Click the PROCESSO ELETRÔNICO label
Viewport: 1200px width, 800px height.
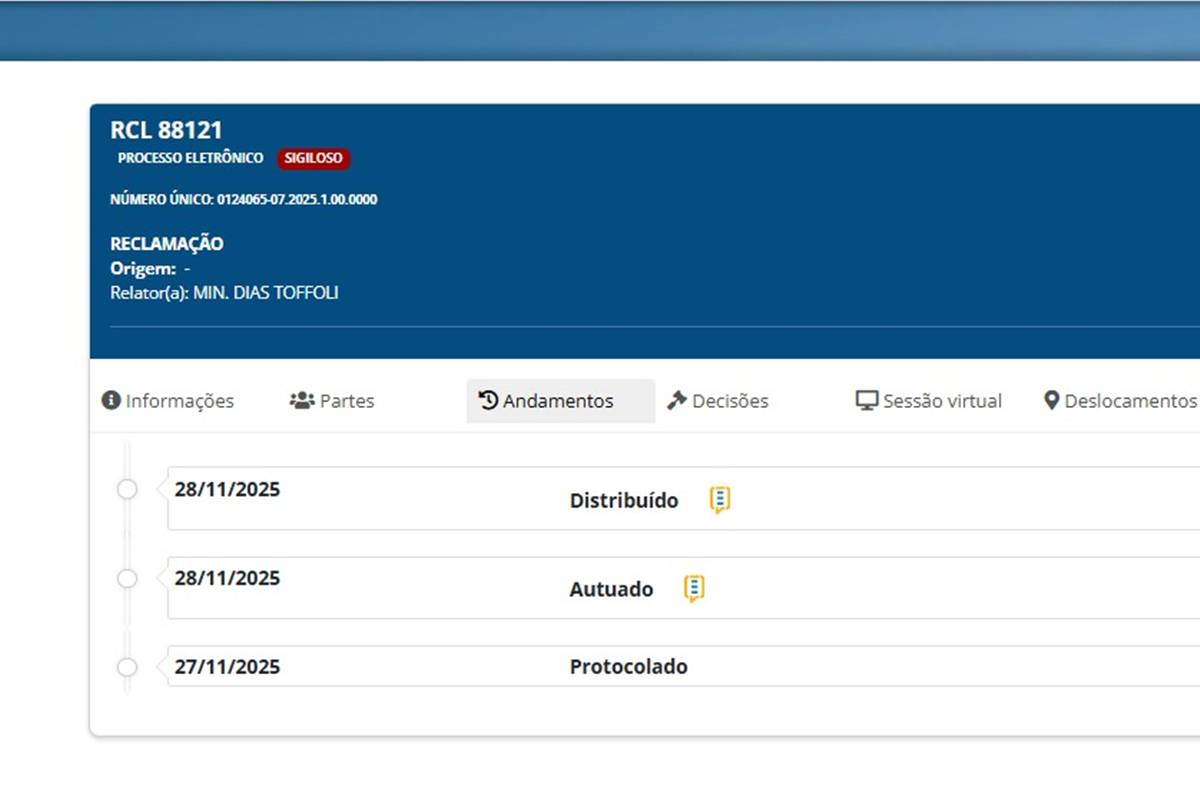pos(191,158)
